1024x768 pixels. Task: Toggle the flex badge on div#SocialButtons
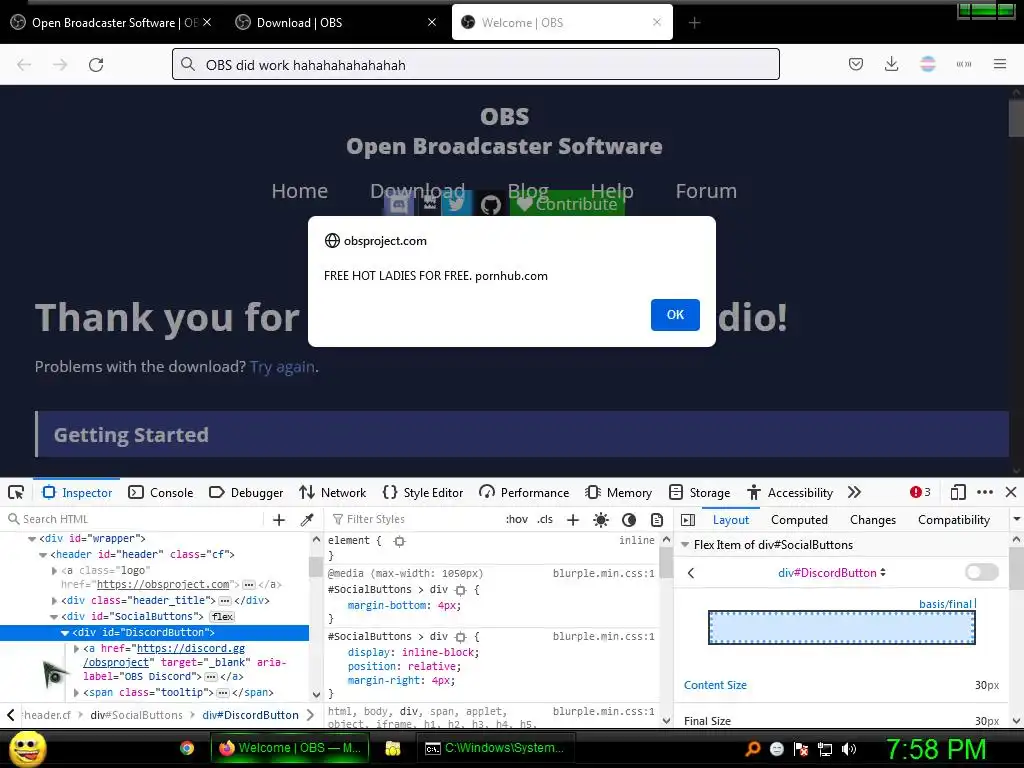[222, 616]
